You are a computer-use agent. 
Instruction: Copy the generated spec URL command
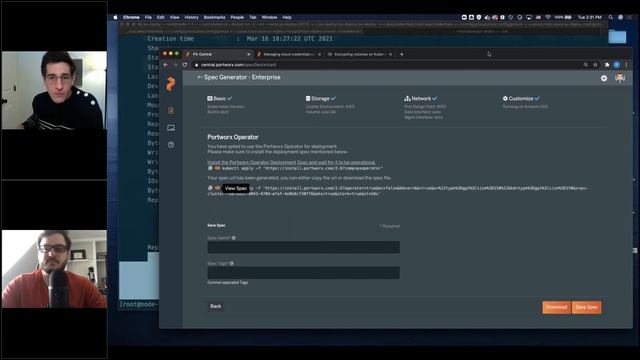coord(210,188)
